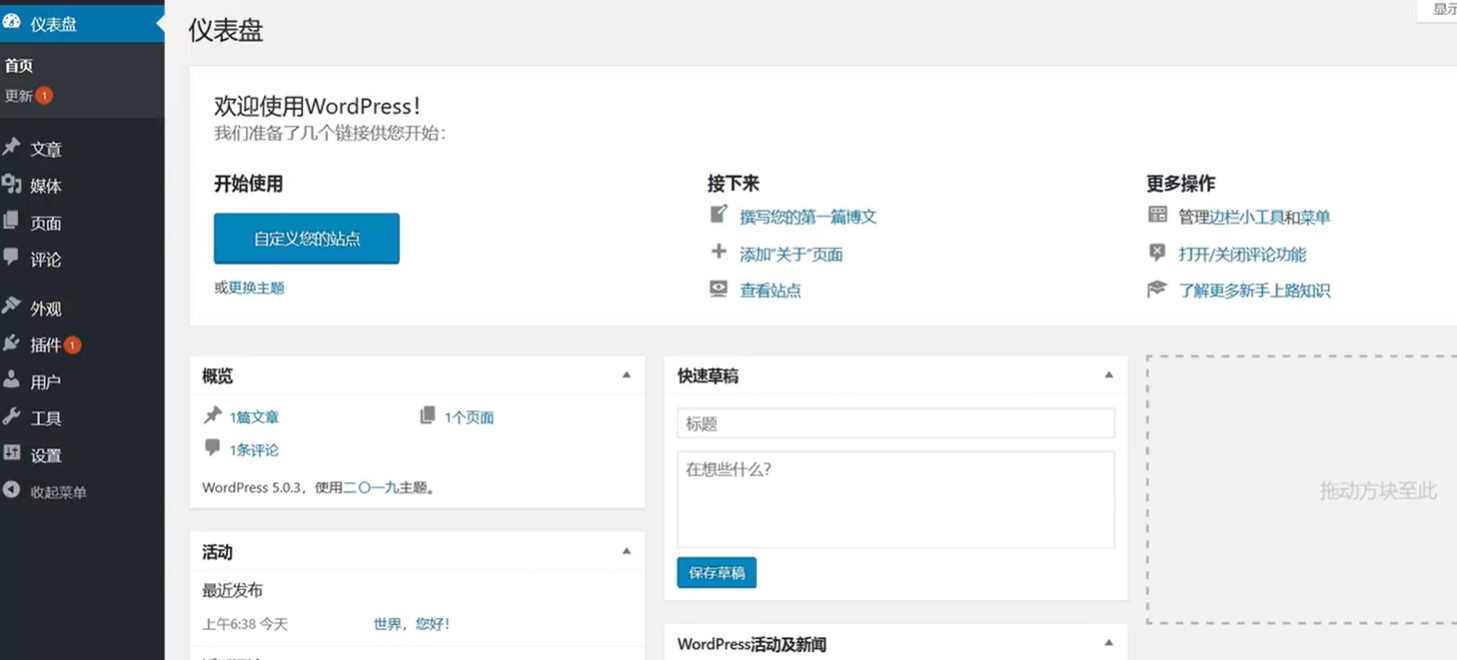Focus the 在想些什么？ text area
This screenshot has width=1457, height=660.
tap(896, 499)
